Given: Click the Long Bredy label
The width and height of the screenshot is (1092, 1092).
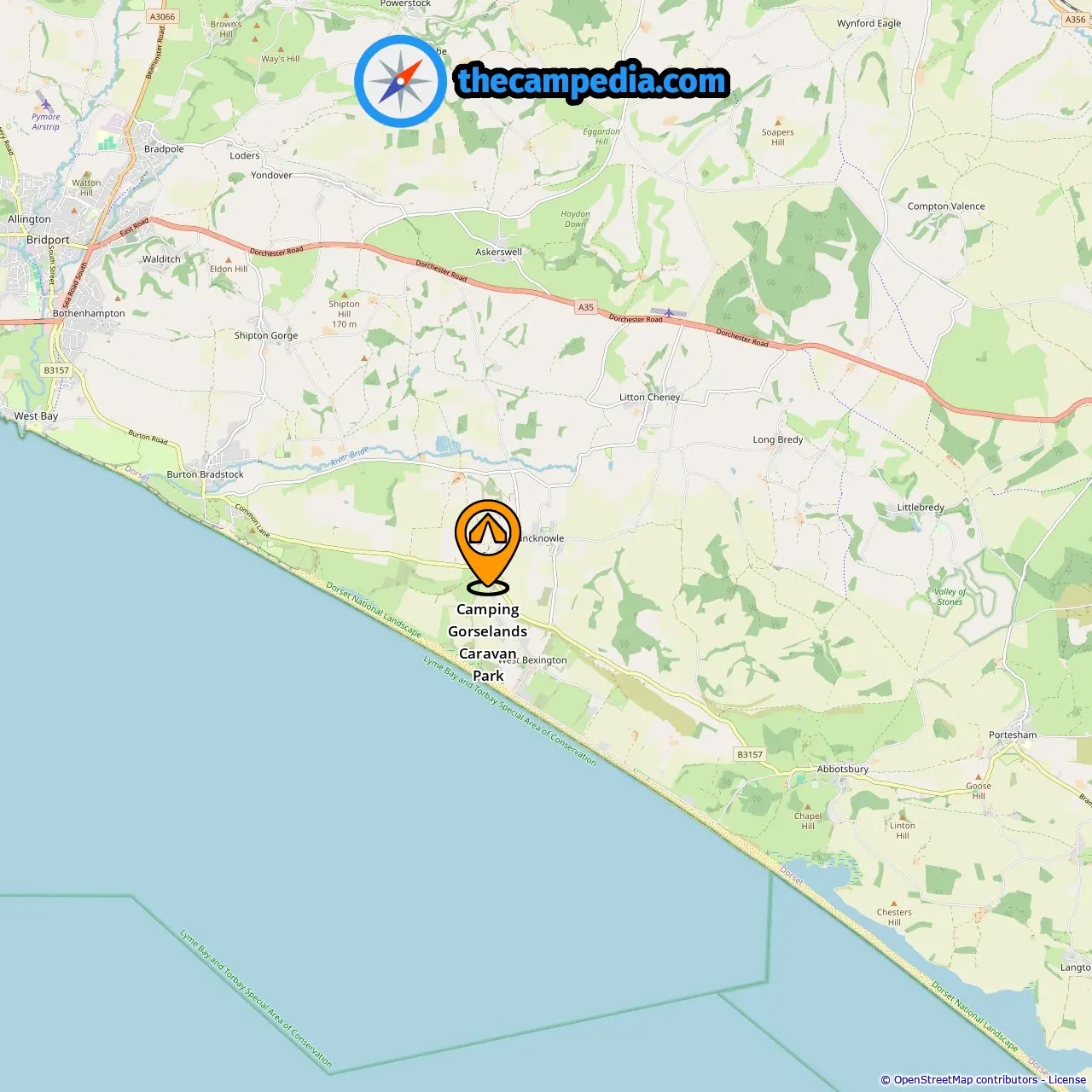Looking at the screenshot, I should point(778,439).
